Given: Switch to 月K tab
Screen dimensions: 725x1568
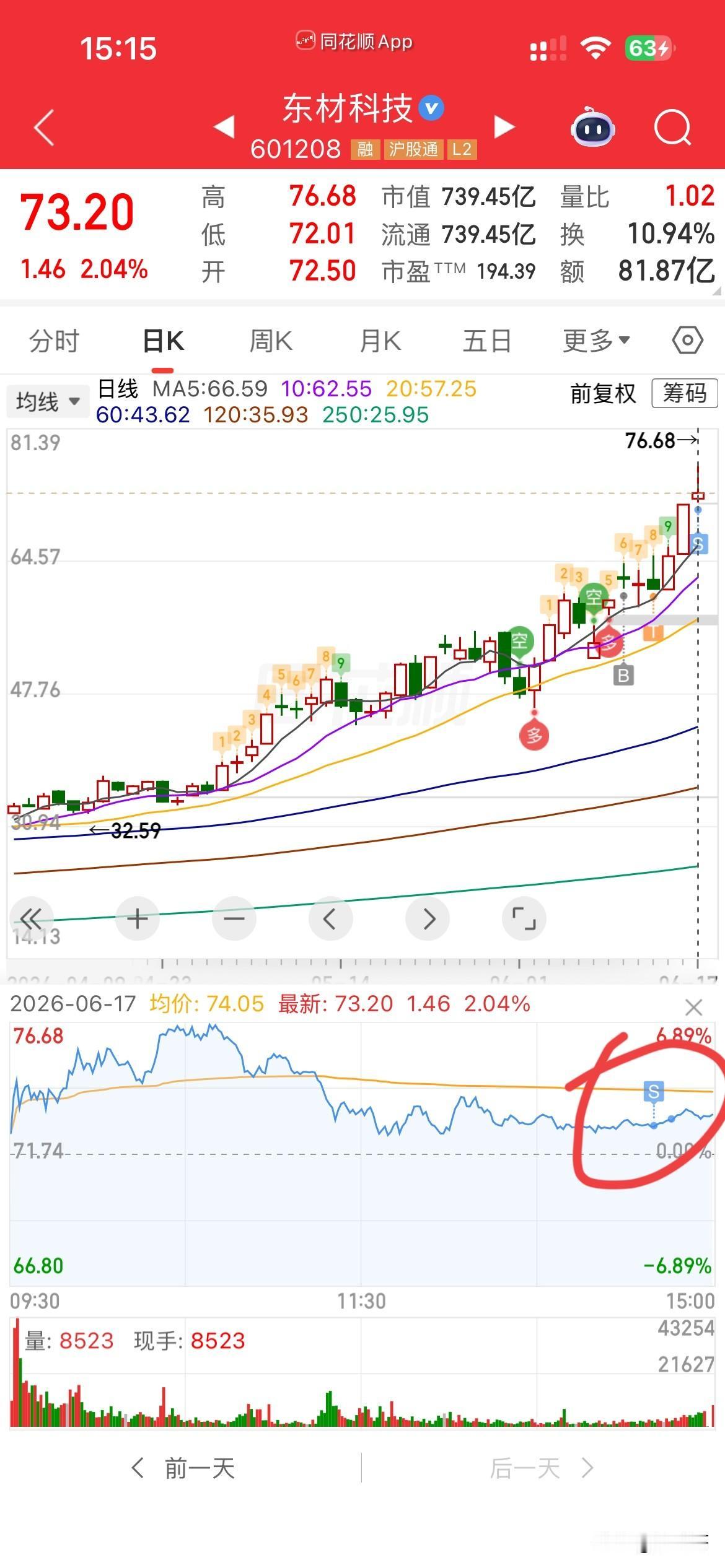Looking at the screenshot, I should click(380, 341).
